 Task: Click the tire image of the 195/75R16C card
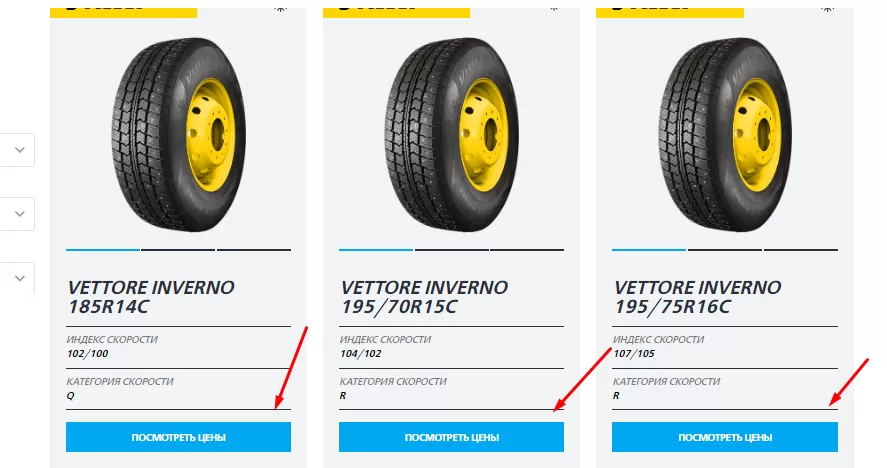(724, 130)
